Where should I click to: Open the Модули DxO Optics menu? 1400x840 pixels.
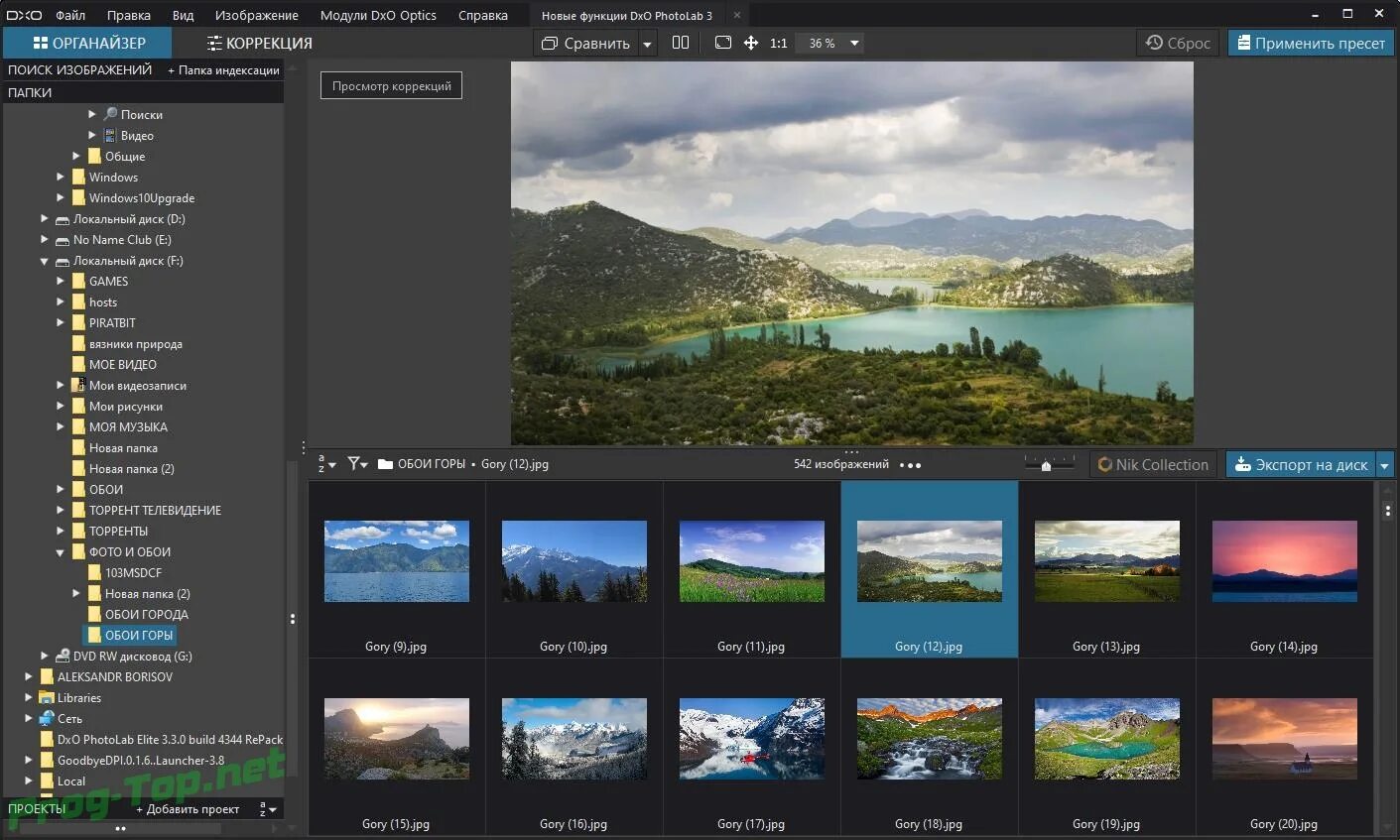click(x=378, y=15)
